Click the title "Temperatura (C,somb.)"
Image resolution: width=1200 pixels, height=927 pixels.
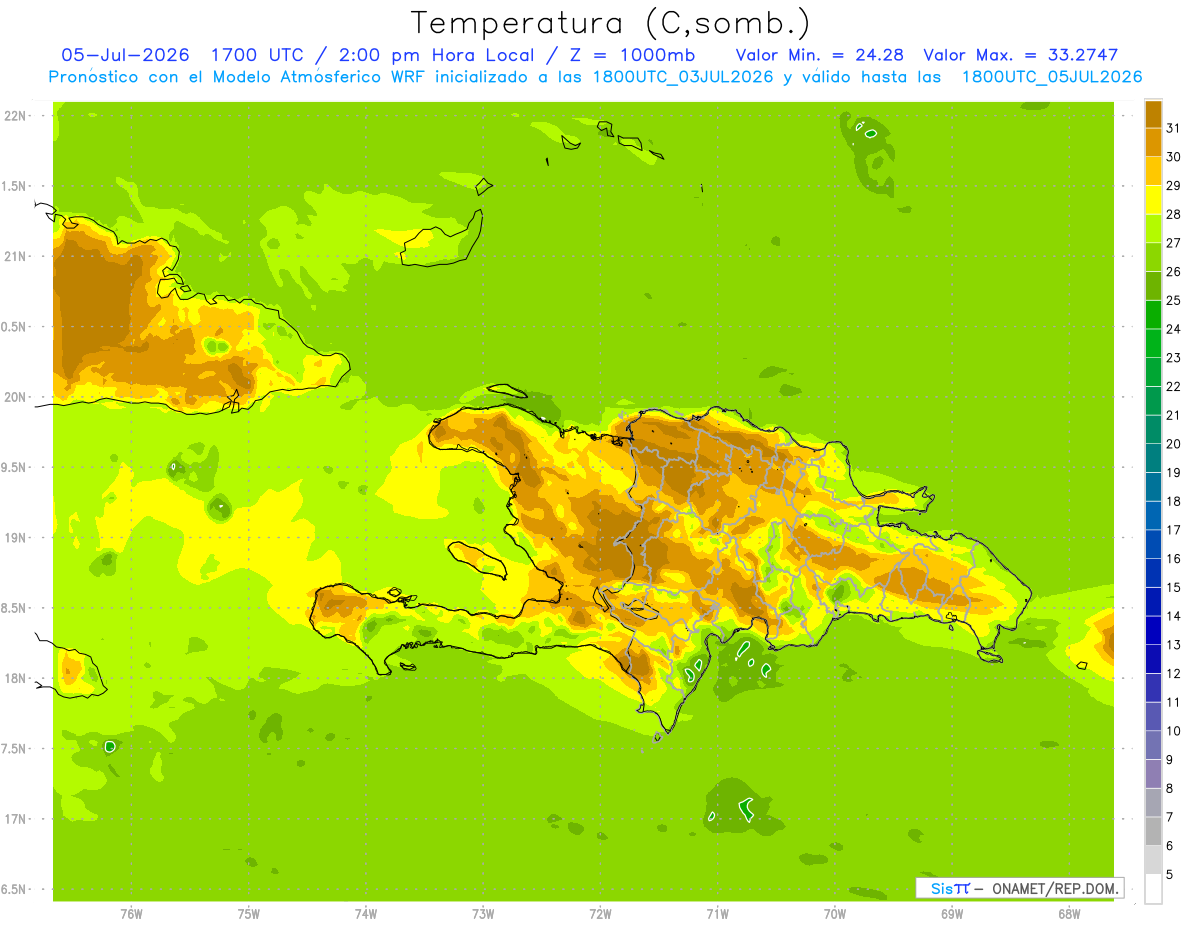[610, 23]
